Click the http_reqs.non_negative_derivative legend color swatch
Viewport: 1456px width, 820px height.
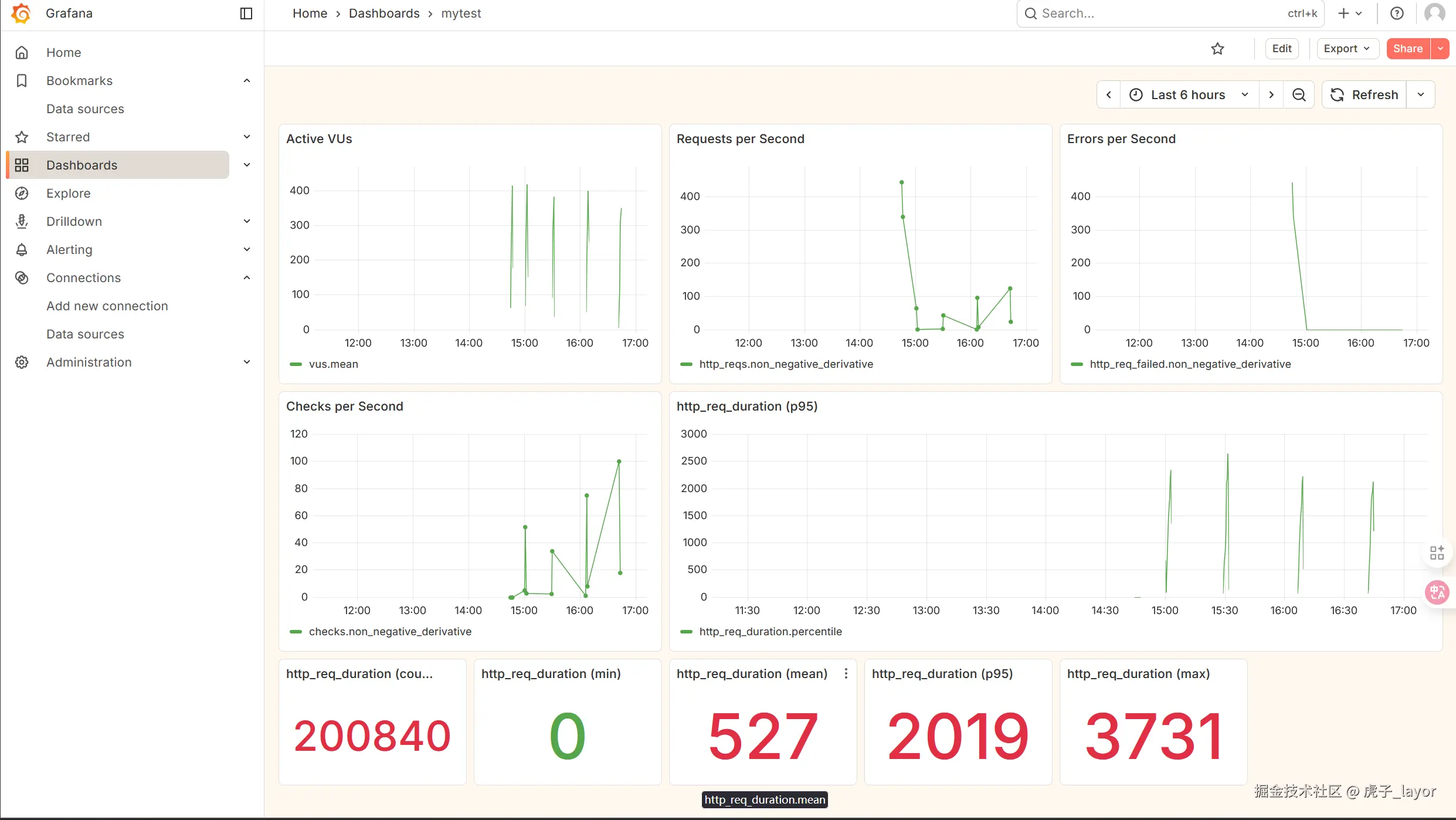tap(686, 364)
